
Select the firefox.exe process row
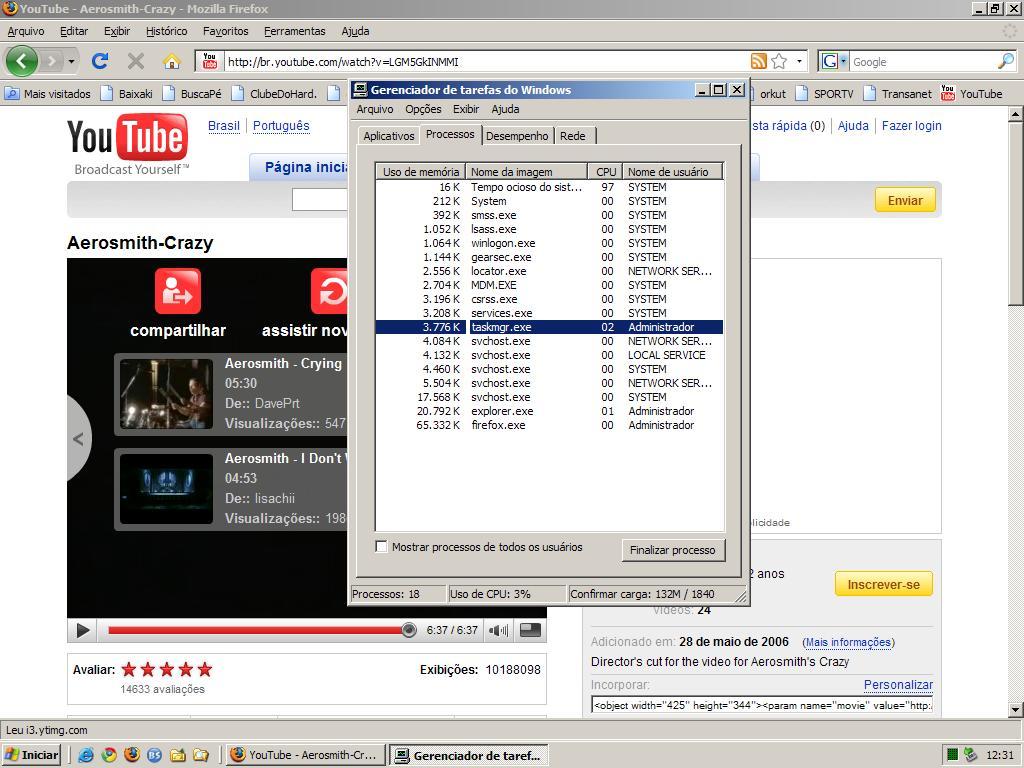[x=549, y=425]
